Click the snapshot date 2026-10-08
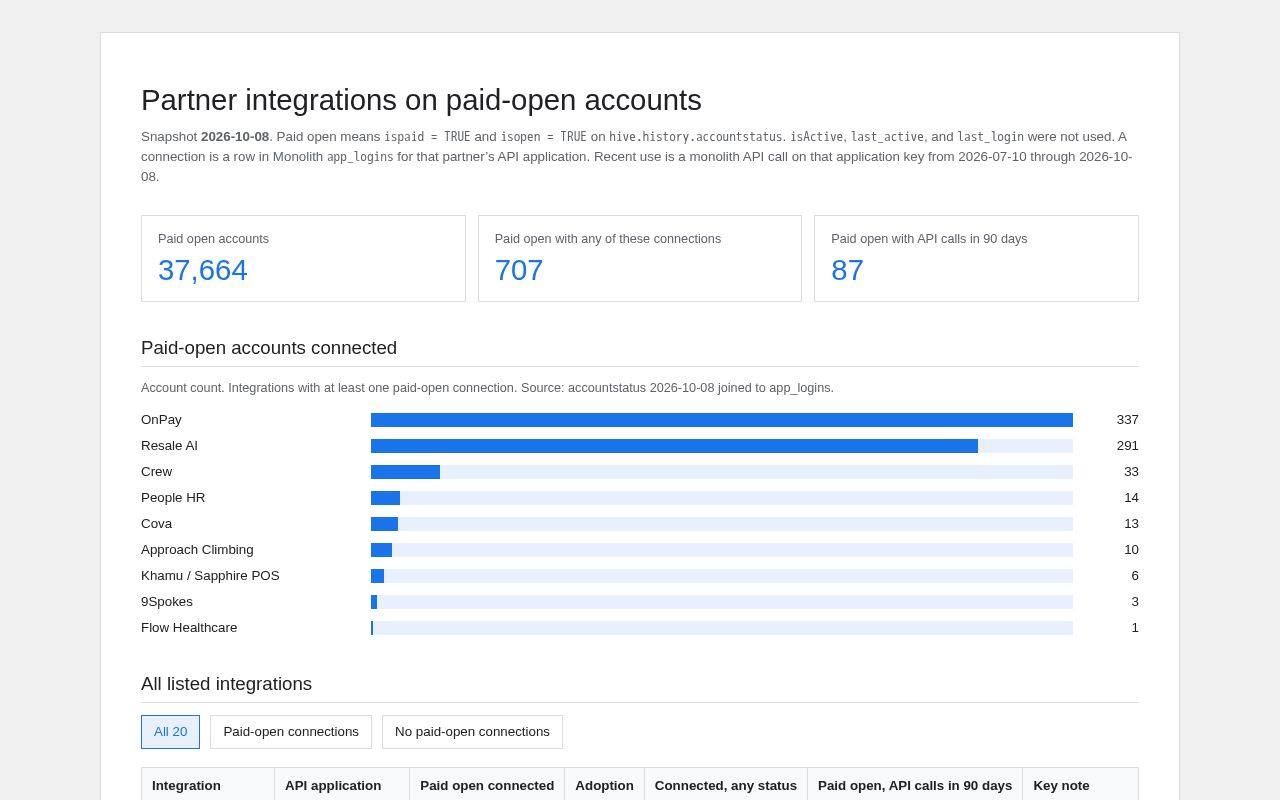 pos(235,137)
